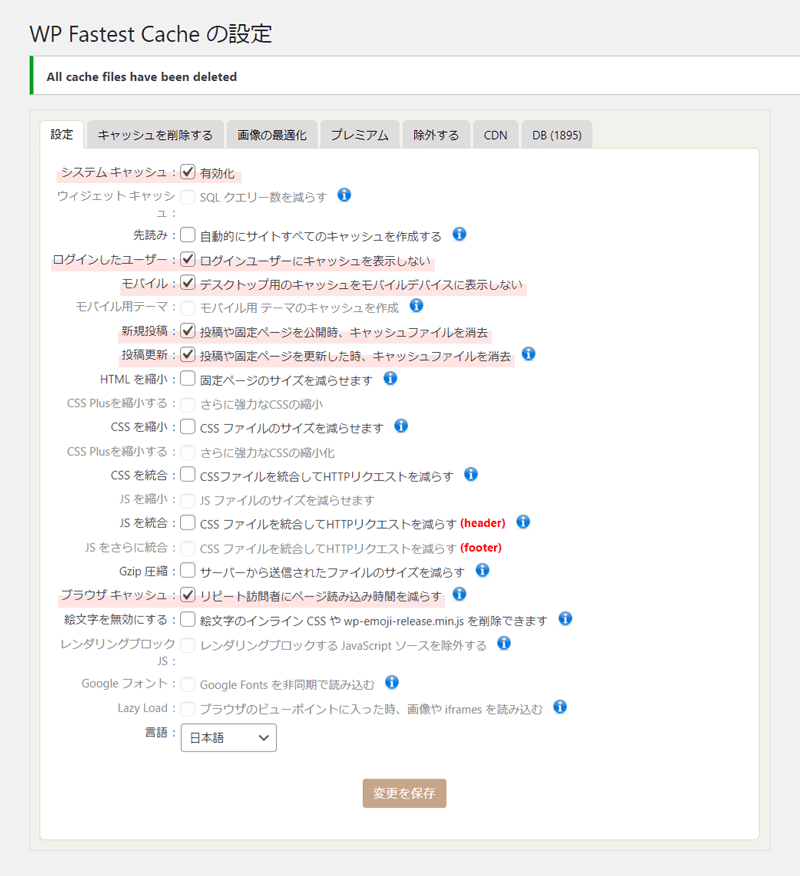Click the 変更を保存 button
Viewport: 800px width, 876px height.
pos(404,793)
